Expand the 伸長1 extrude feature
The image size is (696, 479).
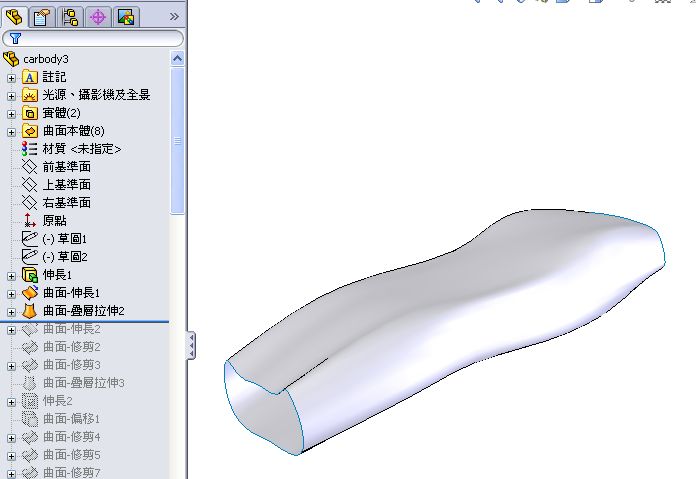click(12, 276)
